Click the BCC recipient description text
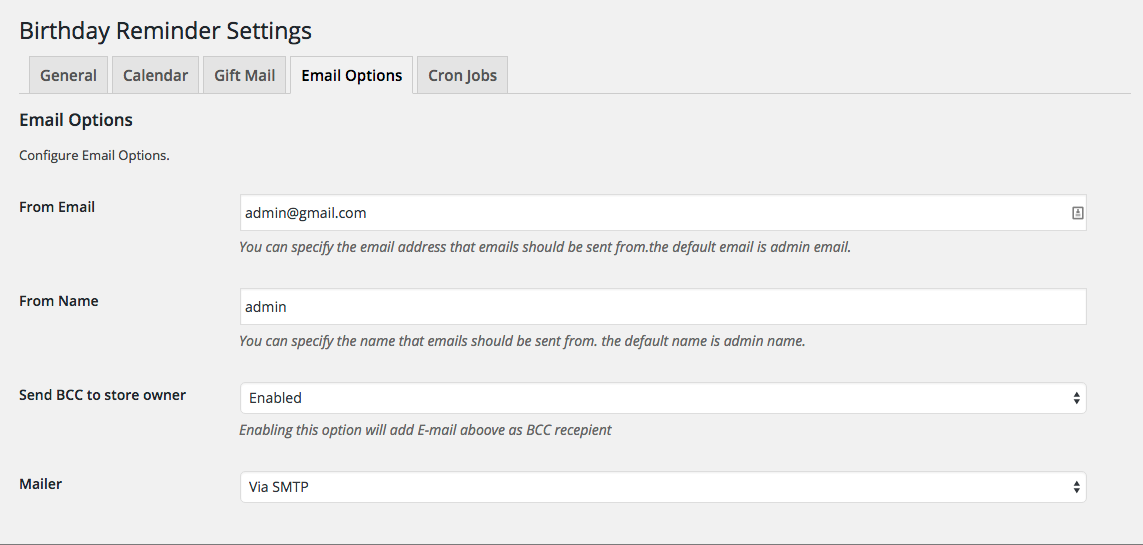Screen dimensions: 1143x545 (x=425, y=430)
